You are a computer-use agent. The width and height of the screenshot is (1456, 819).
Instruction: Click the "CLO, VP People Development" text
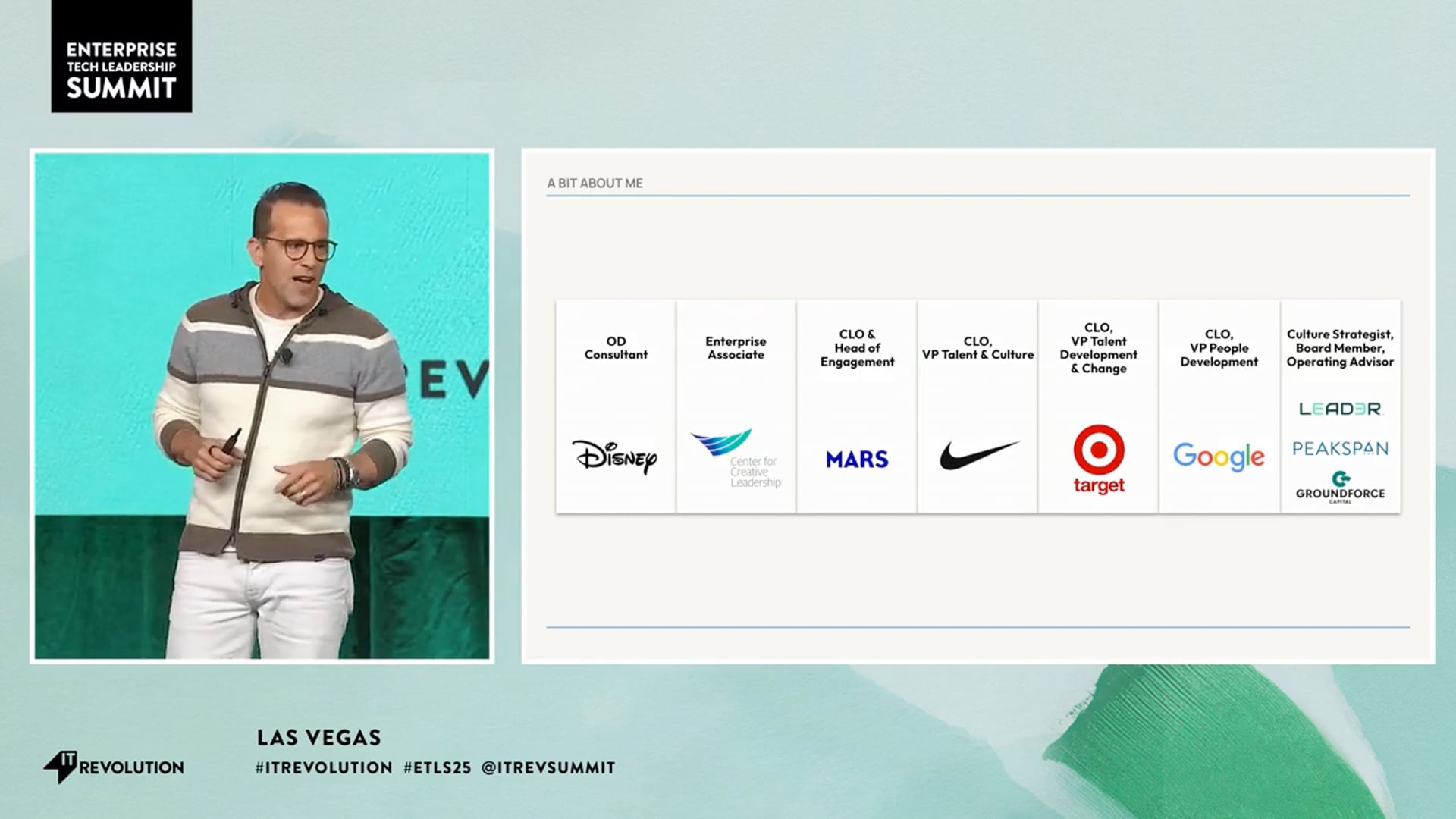[x=1219, y=348]
